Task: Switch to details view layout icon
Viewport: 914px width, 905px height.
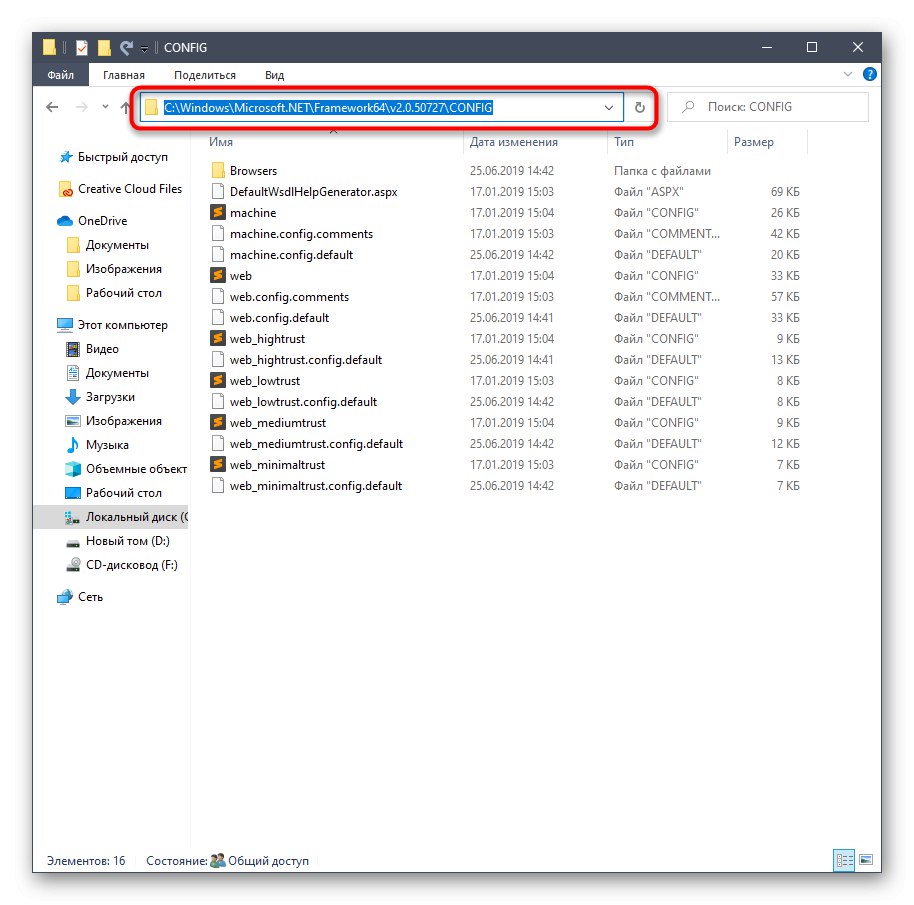Action: pos(844,860)
